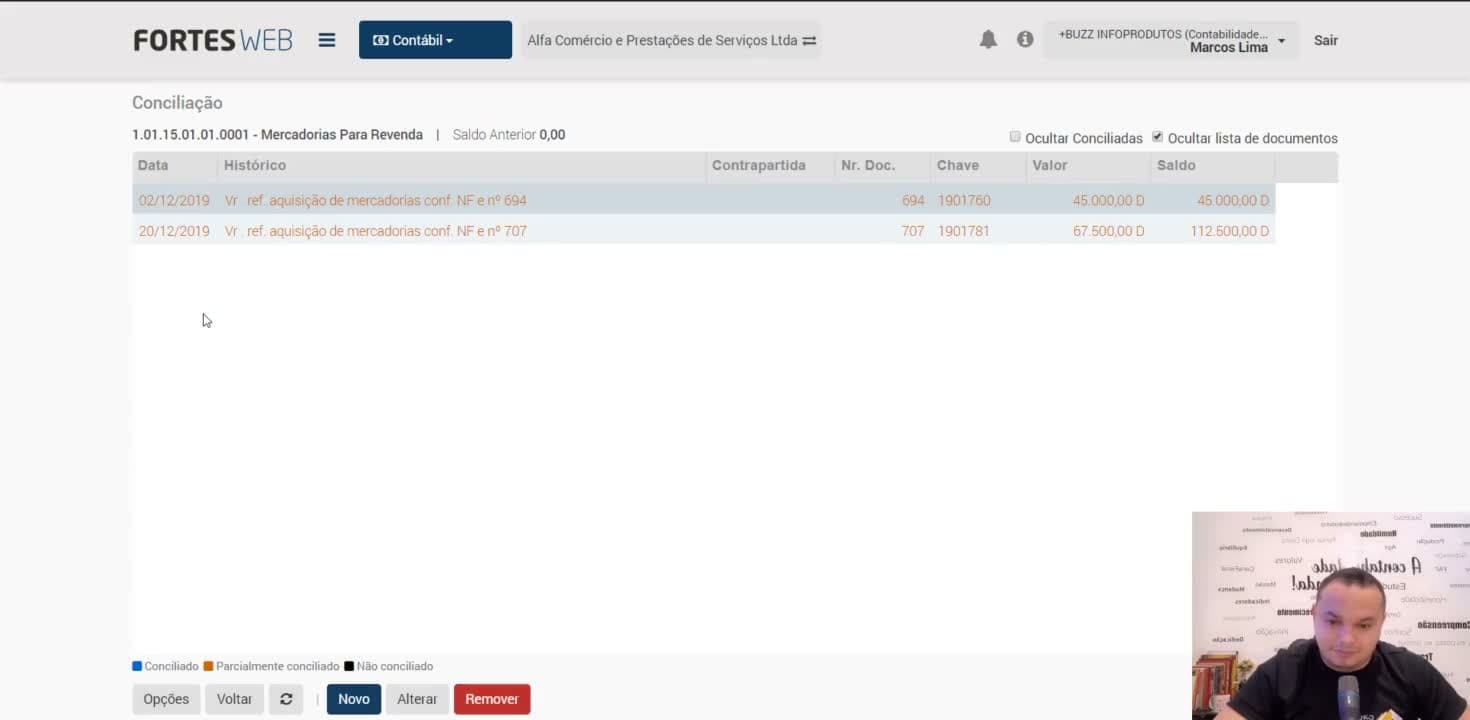Uncheck Ocultar lista de documentos

(x=1158, y=137)
